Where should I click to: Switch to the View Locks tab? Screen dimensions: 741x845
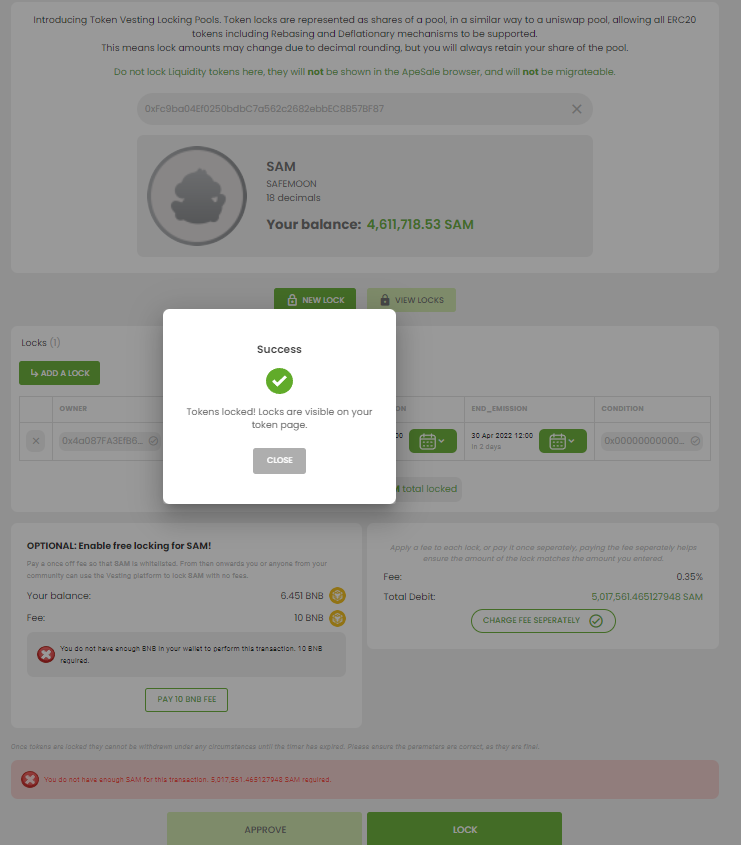pos(411,300)
